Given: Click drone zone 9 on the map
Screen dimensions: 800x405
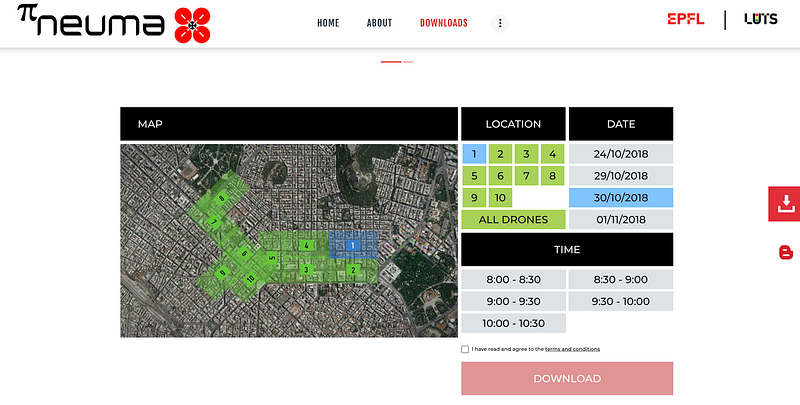Looking at the screenshot, I should pos(222,273).
